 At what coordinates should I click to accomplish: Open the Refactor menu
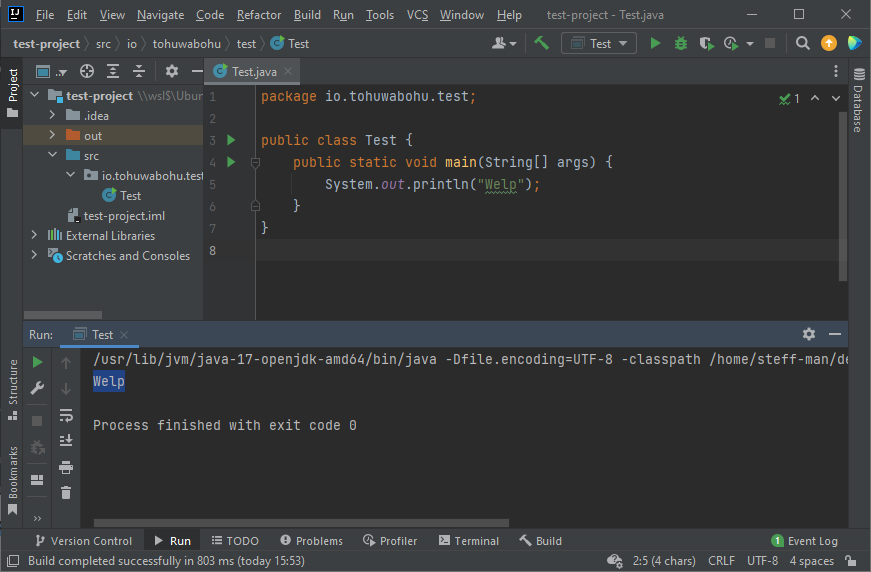(x=258, y=15)
